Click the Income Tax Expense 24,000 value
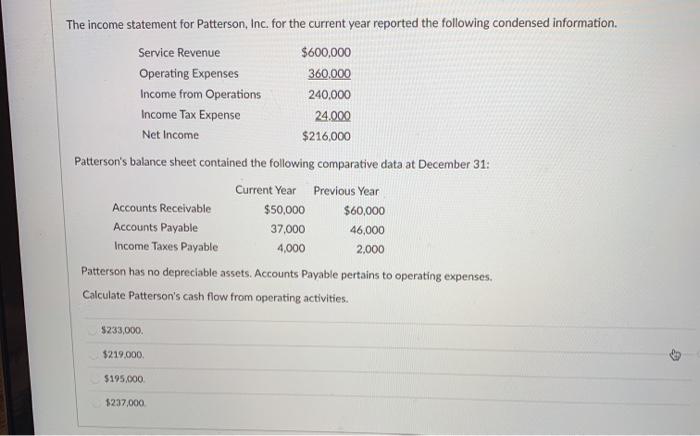Viewport: 700px width, 436px height. pos(333,116)
